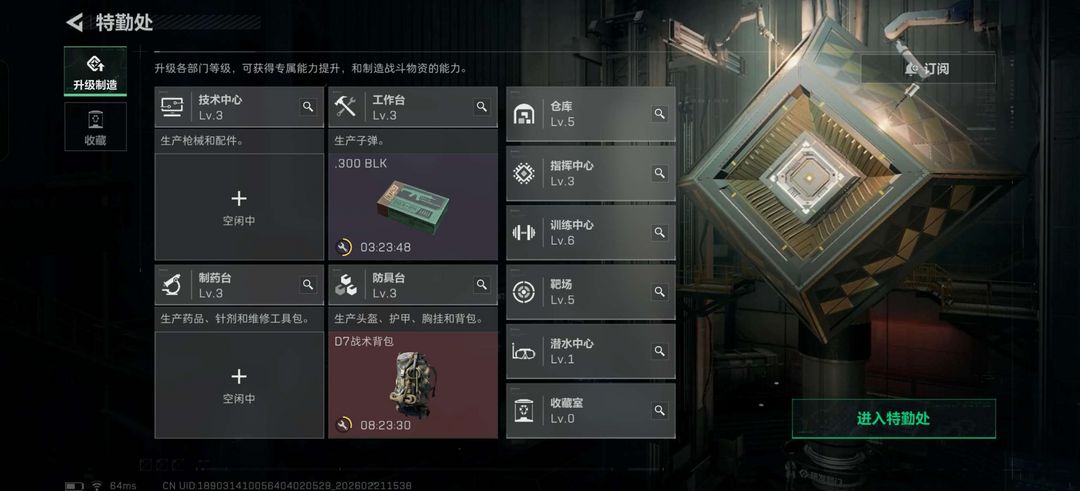Switch to the 收藏 sidebar tab

(x=95, y=126)
